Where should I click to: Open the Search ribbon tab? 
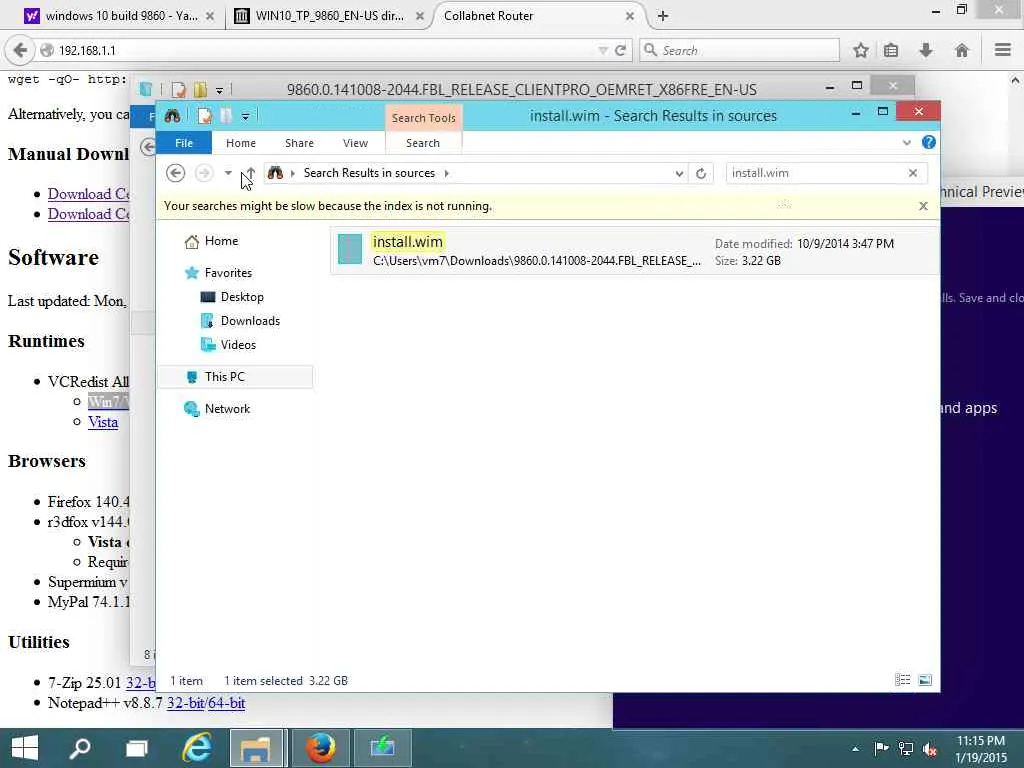click(x=423, y=143)
